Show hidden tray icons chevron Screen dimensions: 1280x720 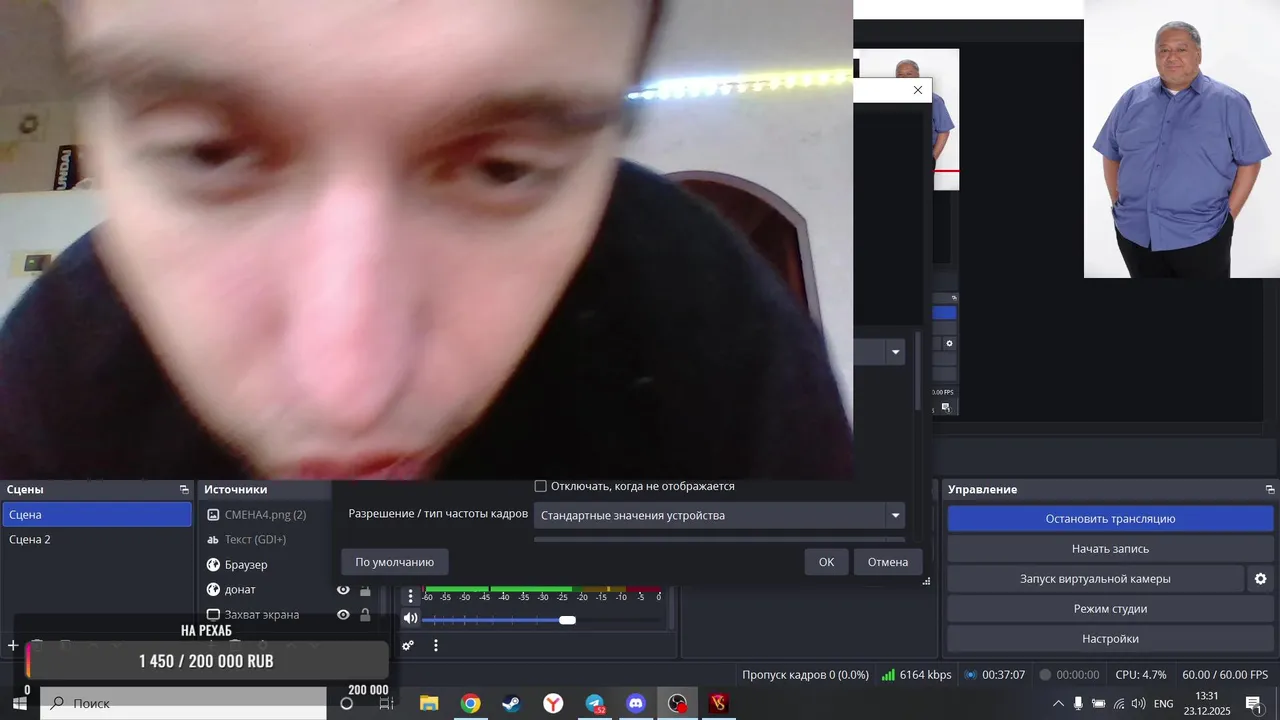pyautogui.click(x=1058, y=704)
